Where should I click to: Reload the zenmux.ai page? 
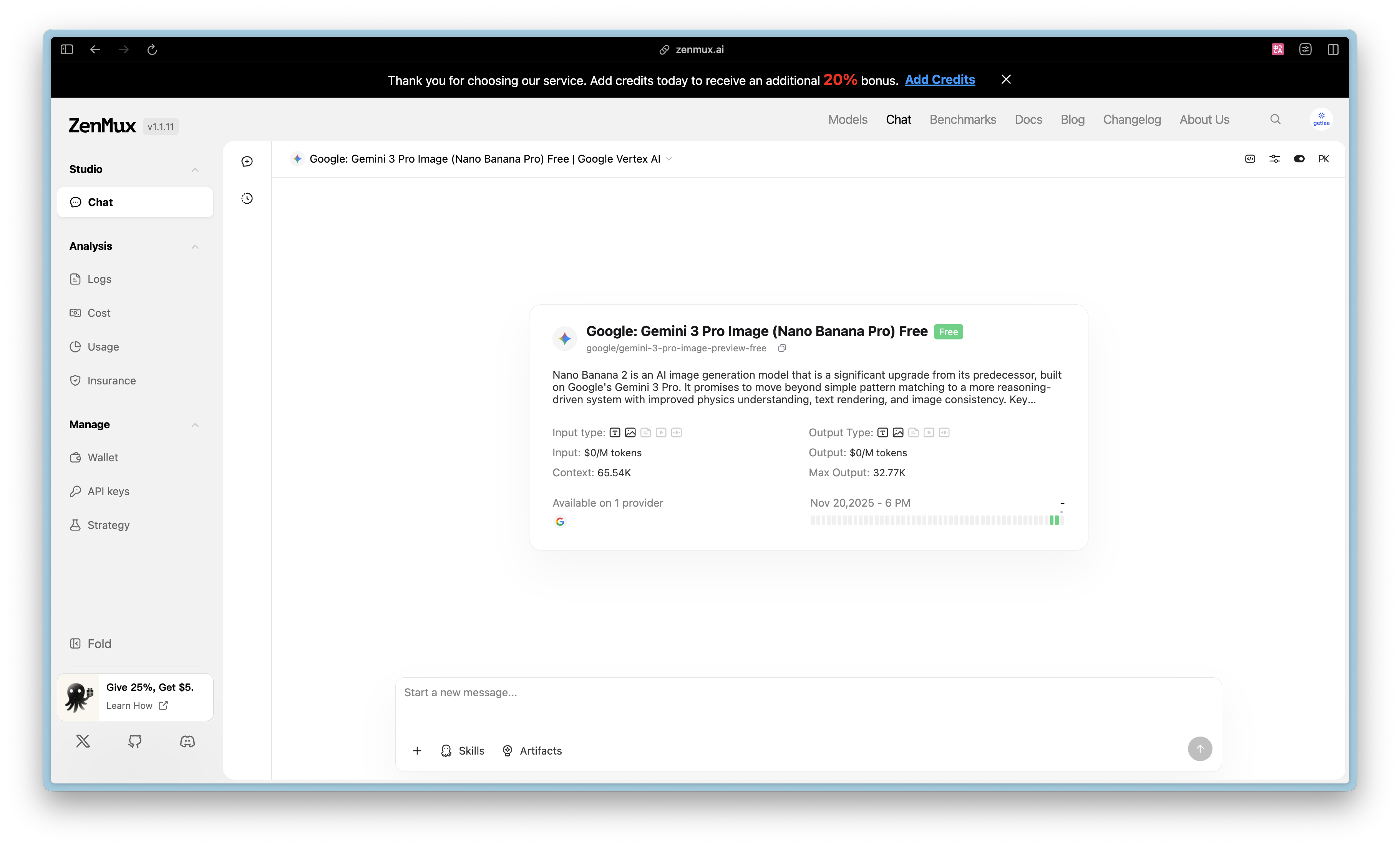(152, 50)
